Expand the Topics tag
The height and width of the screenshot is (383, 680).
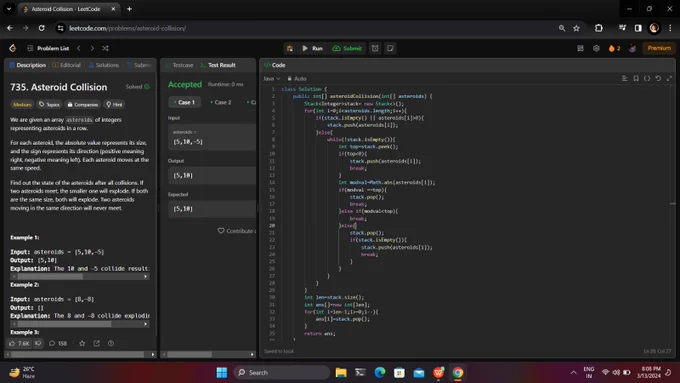pyautogui.click(x=49, y=105)
